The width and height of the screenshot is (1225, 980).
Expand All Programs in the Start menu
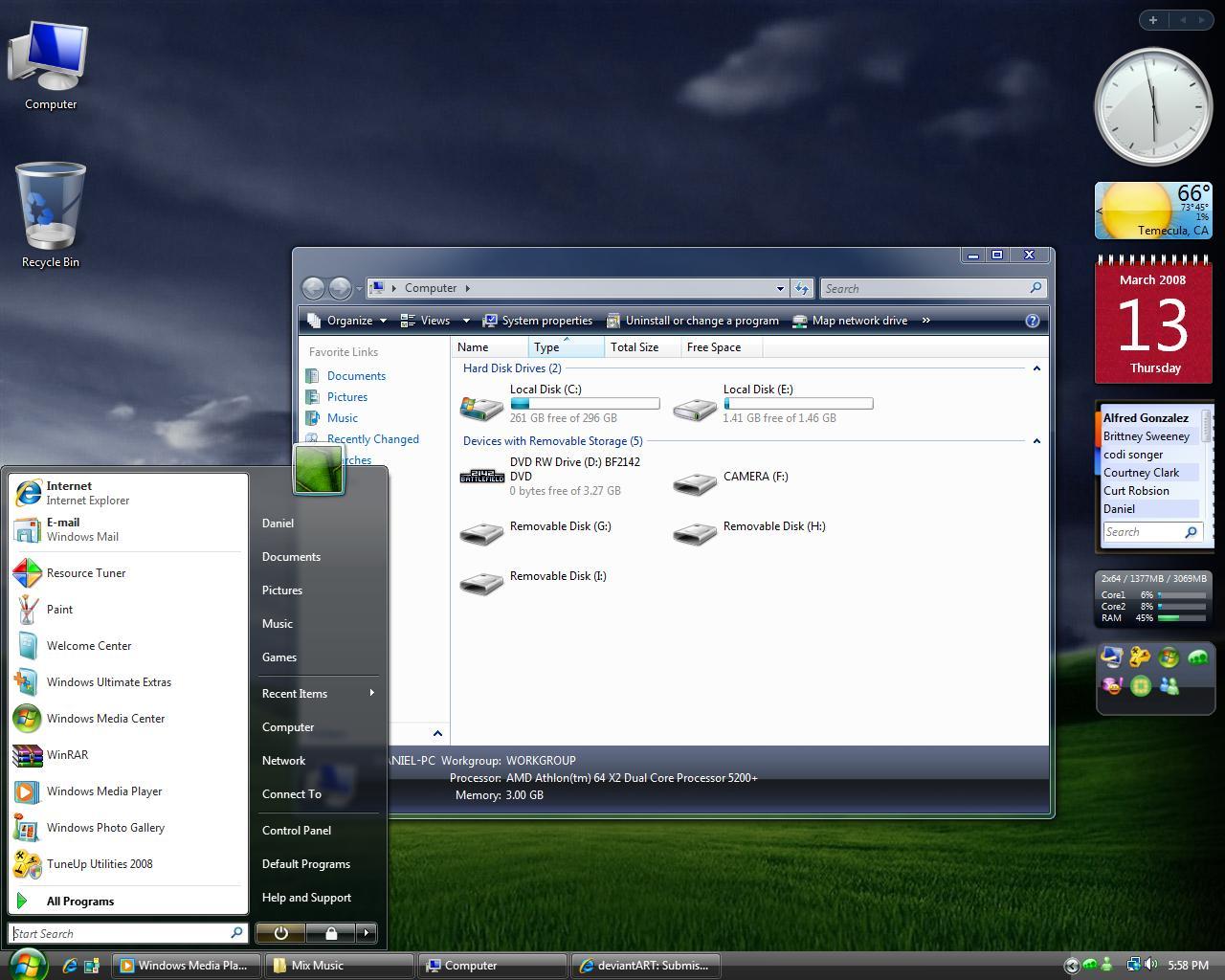click(80, 901)
